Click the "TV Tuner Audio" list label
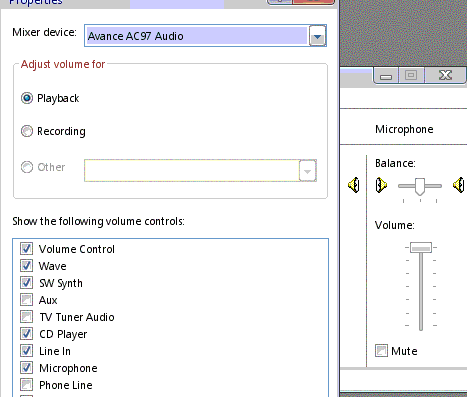 point(77,317)
